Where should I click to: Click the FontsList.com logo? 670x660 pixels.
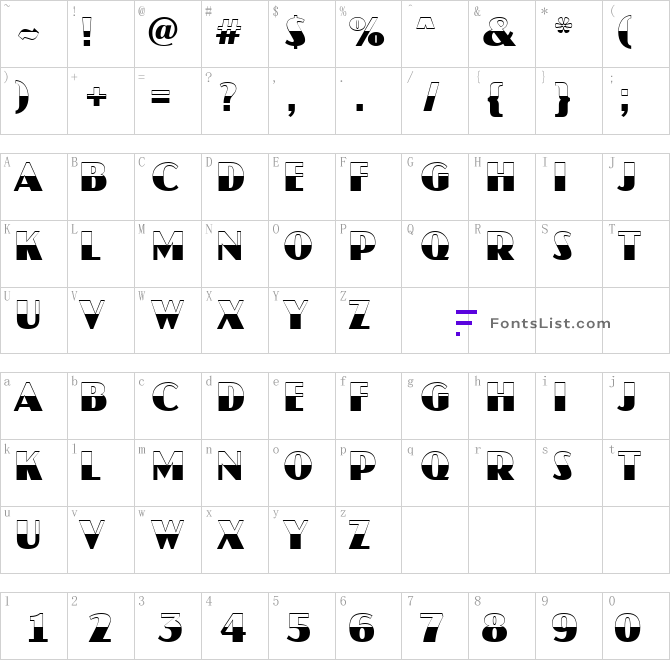pyautogui.click(x=533, y=323)
